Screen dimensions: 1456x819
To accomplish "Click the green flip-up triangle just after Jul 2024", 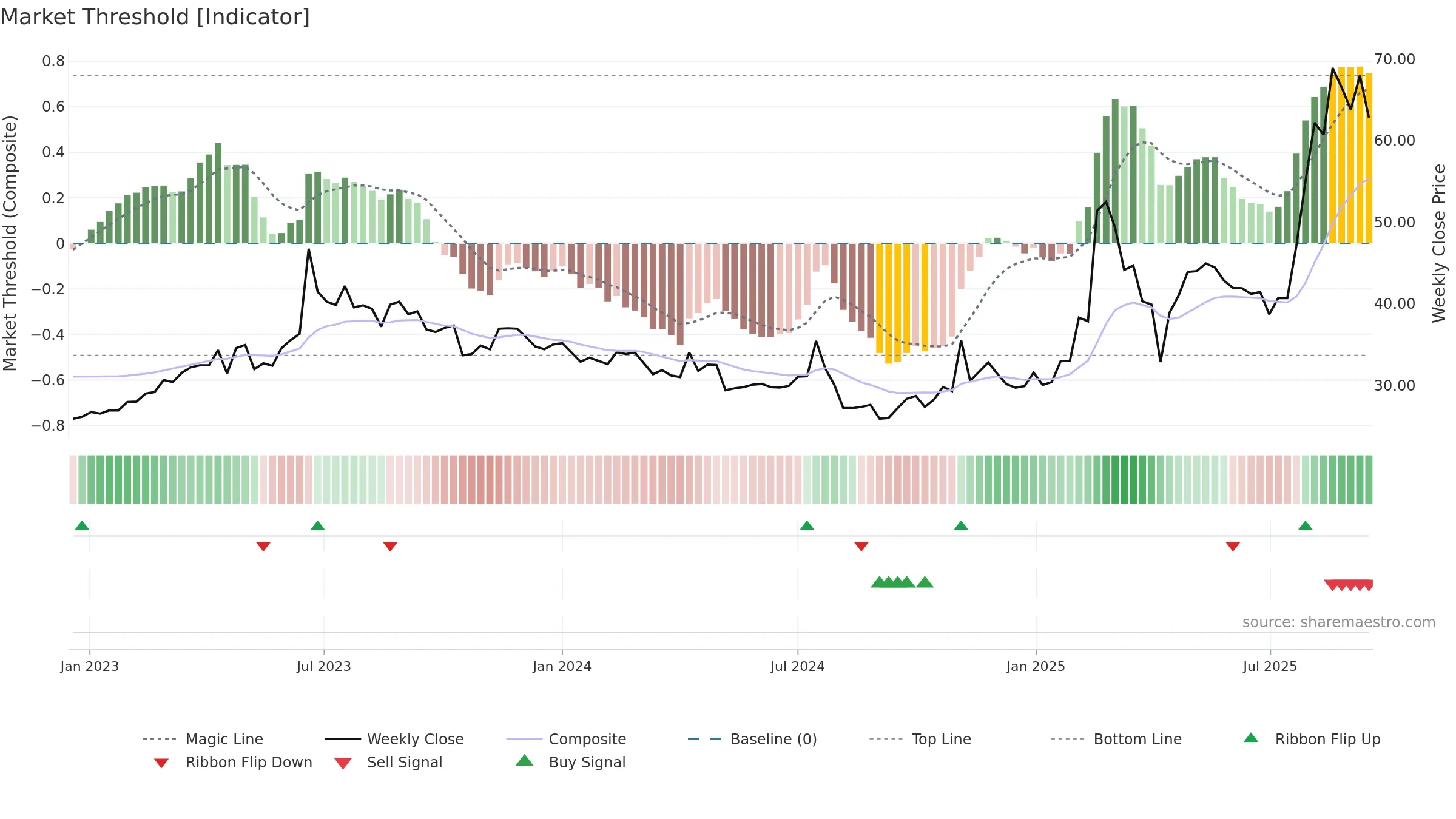I will tap(807, 525).
